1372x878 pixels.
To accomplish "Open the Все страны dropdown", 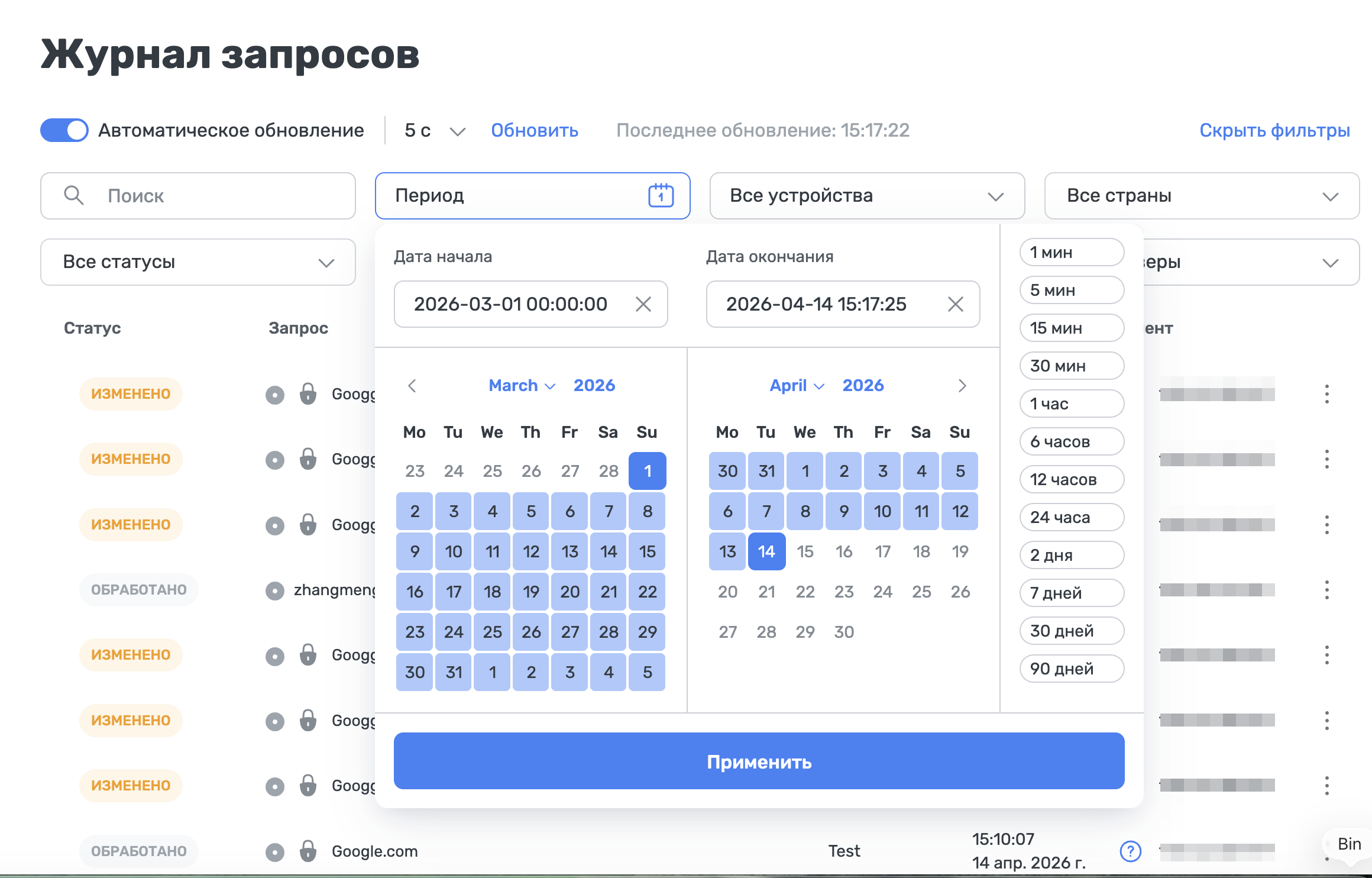I will 1202,196.
